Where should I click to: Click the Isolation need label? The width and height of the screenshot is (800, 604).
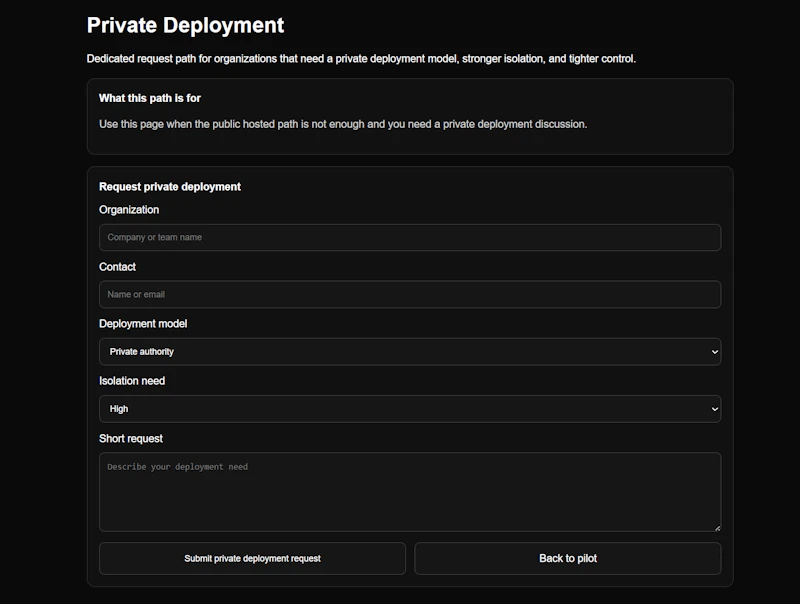point(132,381)
